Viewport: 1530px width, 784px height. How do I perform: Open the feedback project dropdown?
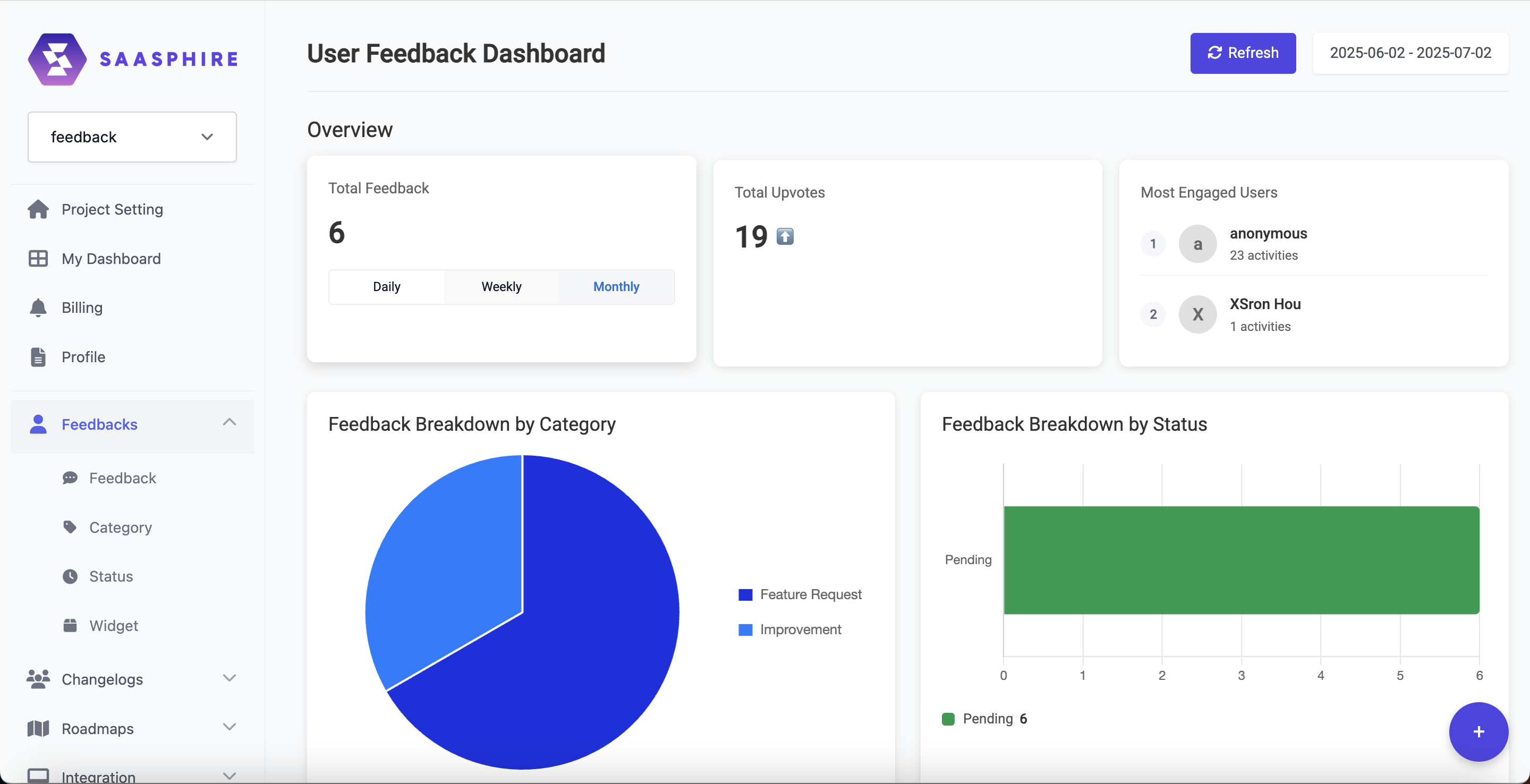[132, 137]
